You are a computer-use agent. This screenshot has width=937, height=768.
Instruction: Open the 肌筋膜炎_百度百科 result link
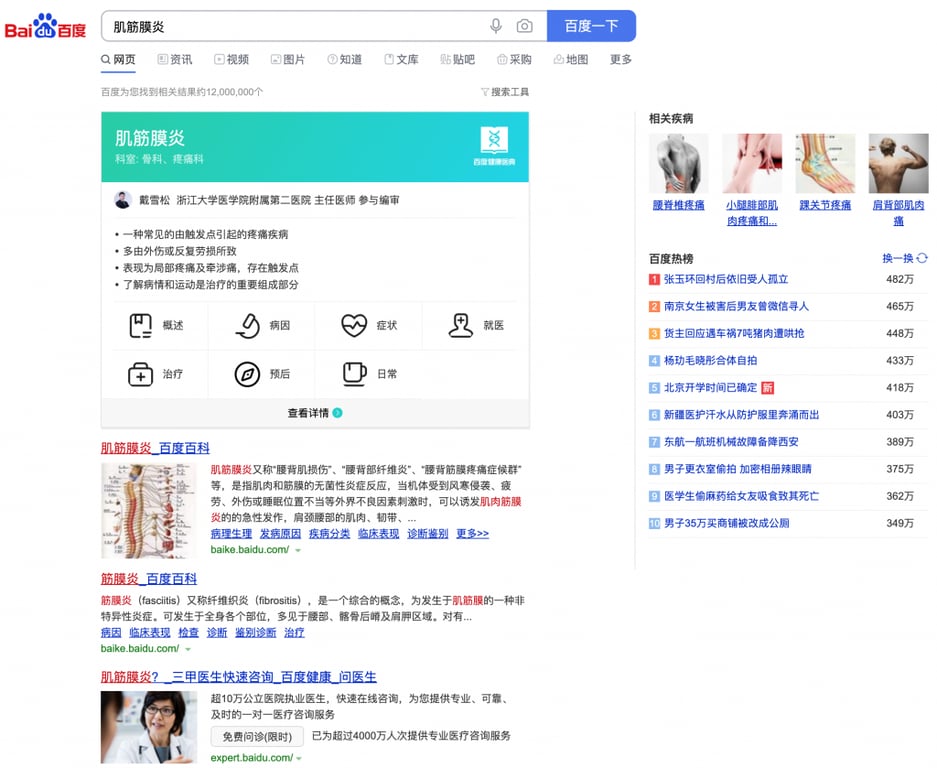coord(155,448)
